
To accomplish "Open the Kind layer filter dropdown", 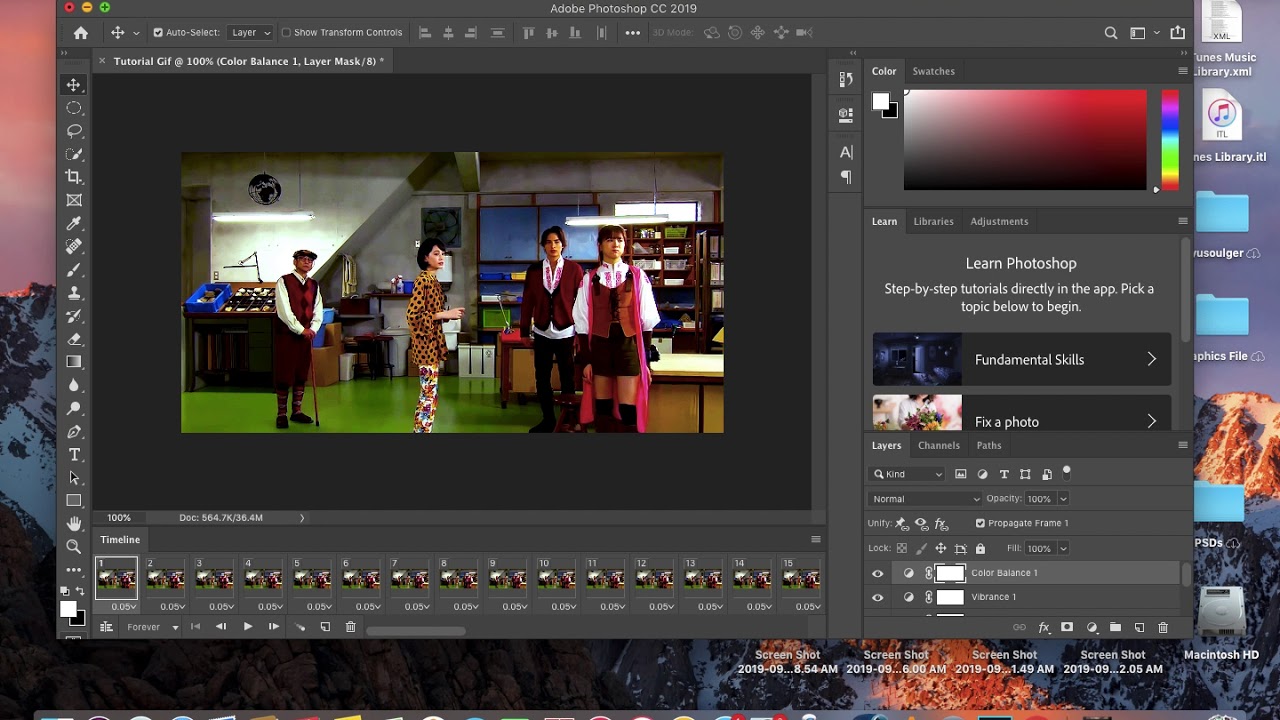I will (x=907, y=474).
